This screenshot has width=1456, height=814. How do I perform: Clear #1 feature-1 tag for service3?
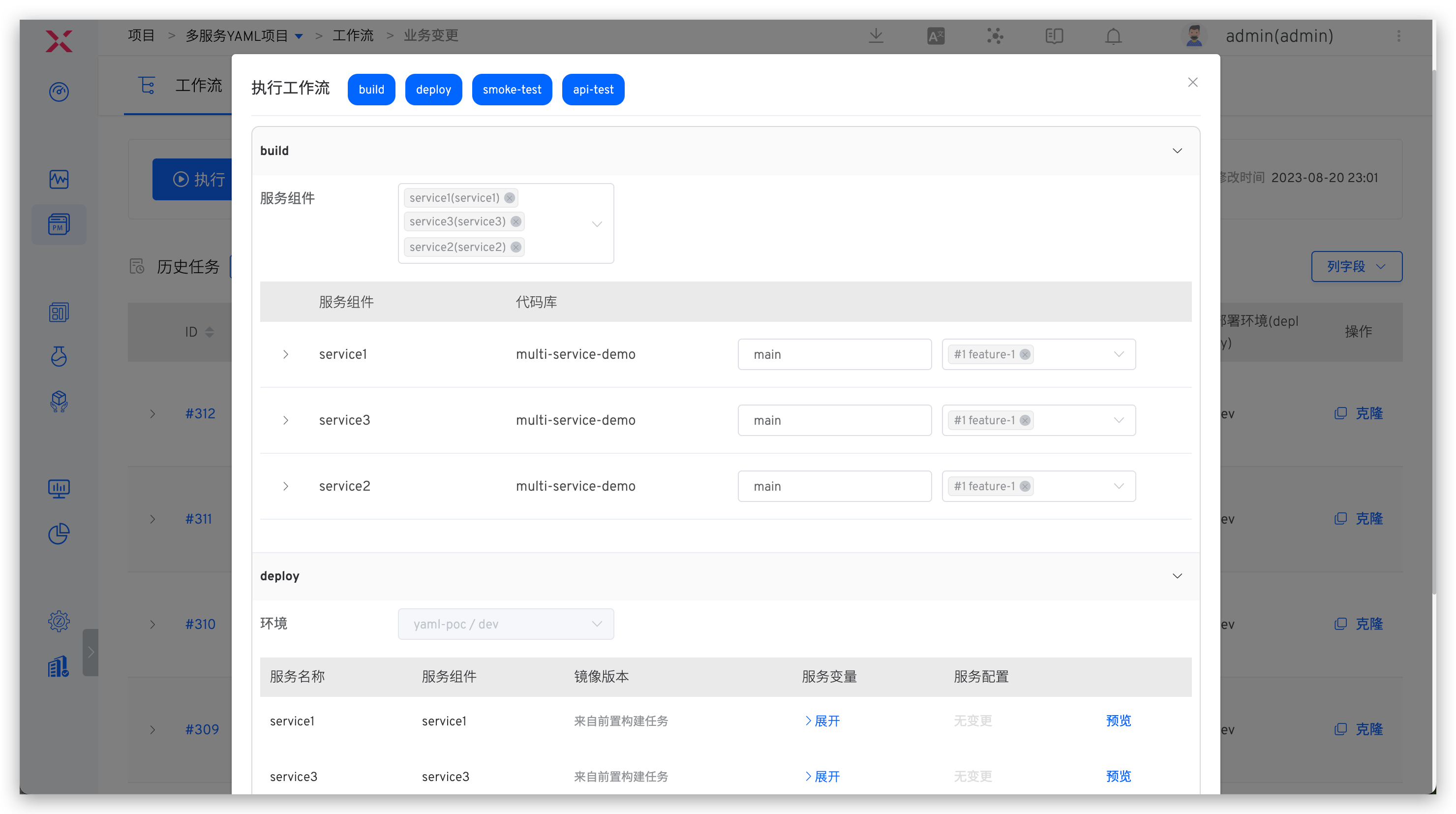[1025, 420]
